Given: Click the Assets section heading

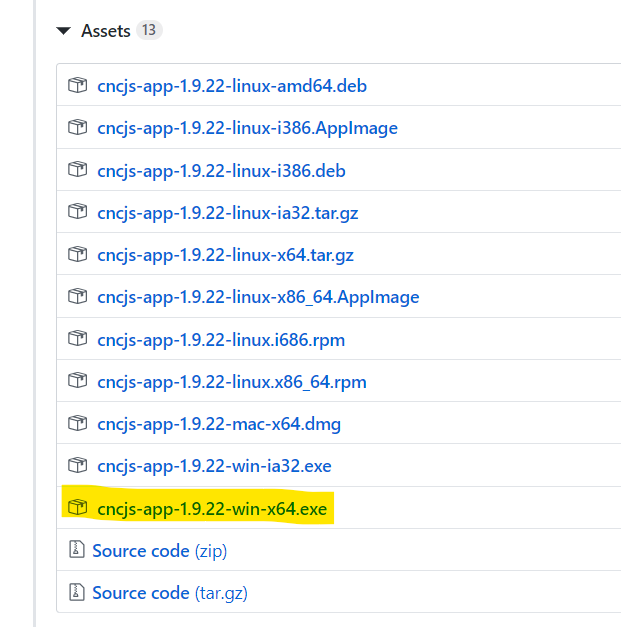Looking at the screenshot, I should [x=106, y=32].
